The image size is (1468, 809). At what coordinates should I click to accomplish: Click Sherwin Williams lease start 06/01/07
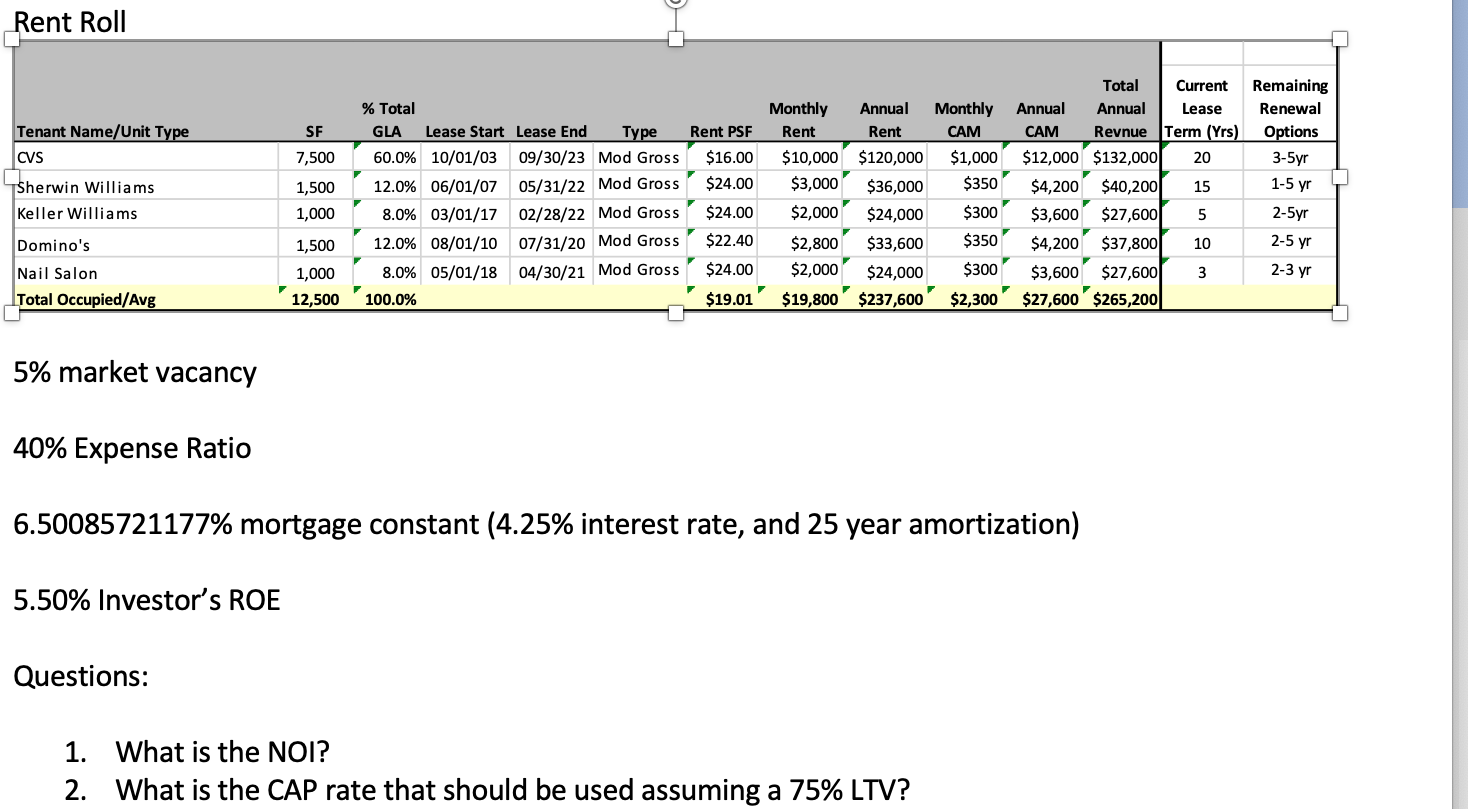(463, 186)
